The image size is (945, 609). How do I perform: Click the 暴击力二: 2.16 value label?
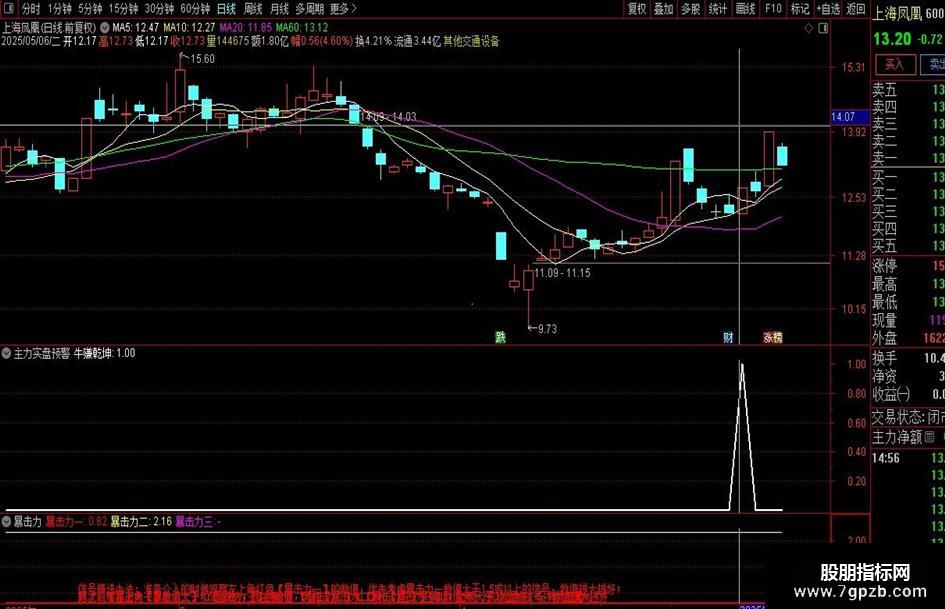[141, 522]
